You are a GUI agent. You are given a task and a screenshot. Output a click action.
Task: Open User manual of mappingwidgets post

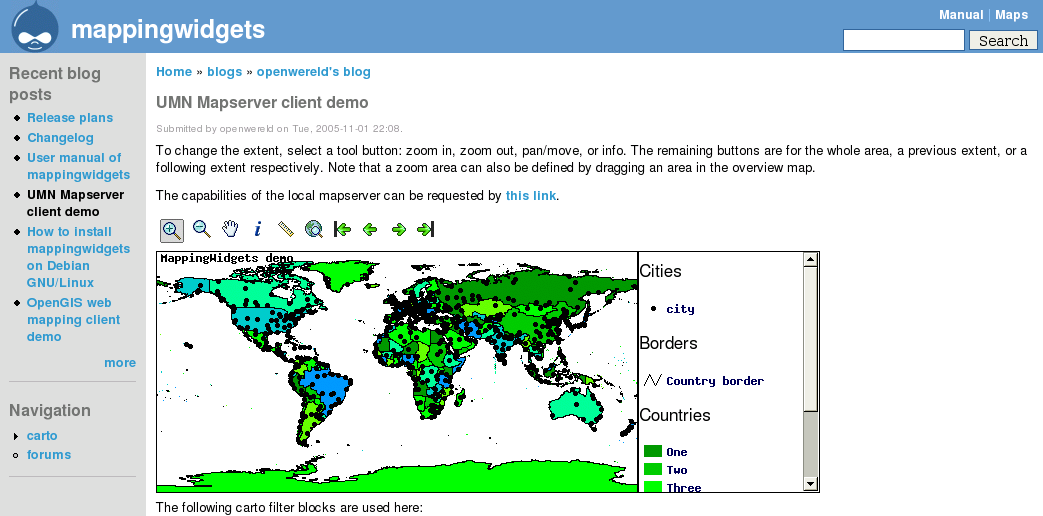(x=78, y=166)
